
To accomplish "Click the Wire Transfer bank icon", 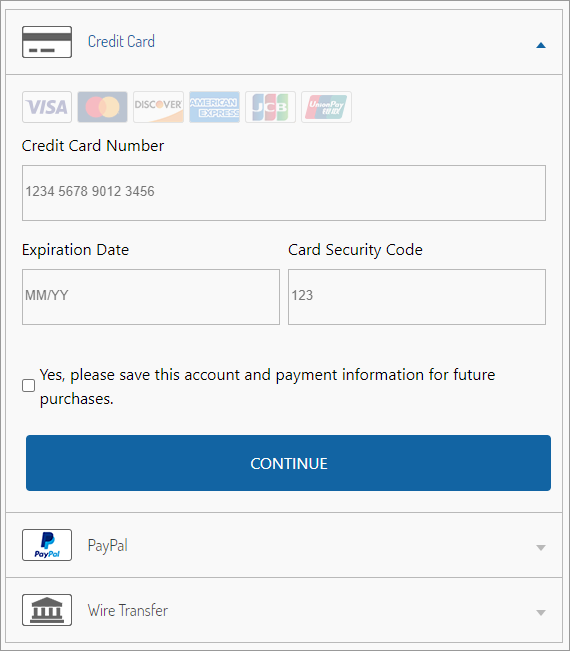I will 47,610.
